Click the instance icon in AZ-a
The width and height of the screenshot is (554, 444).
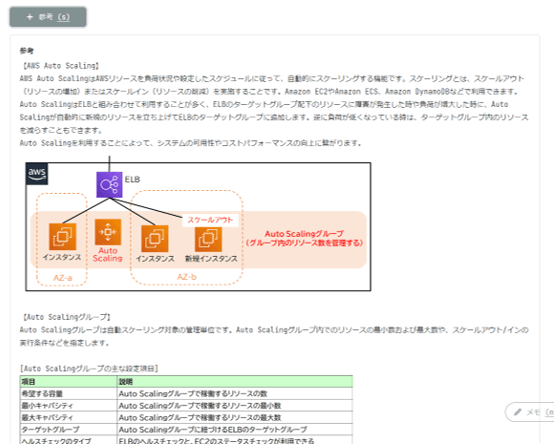coord(63,237)
